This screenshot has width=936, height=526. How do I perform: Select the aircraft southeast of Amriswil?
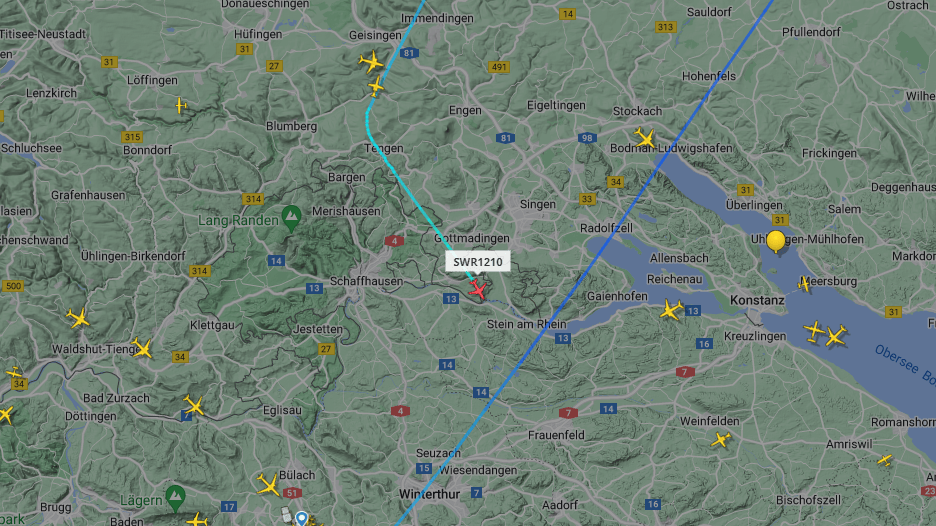coord(885,460)
